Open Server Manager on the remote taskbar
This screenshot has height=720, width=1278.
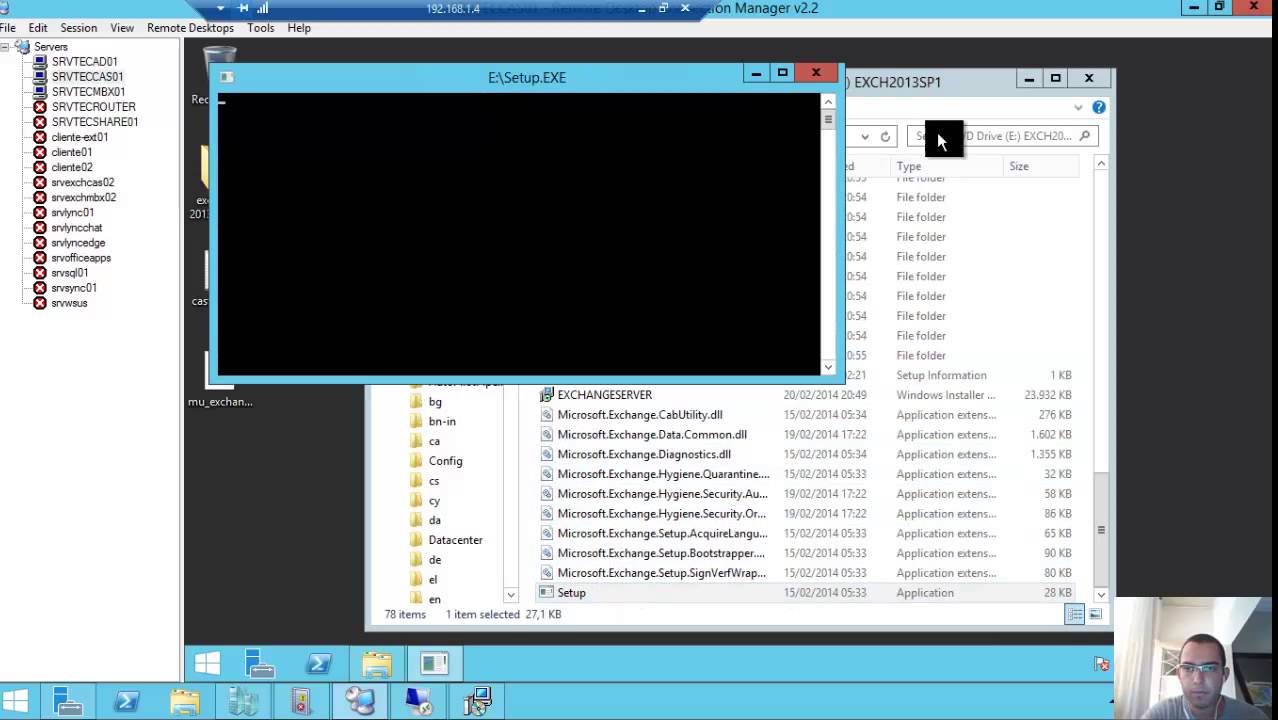[x=260, y=664]
